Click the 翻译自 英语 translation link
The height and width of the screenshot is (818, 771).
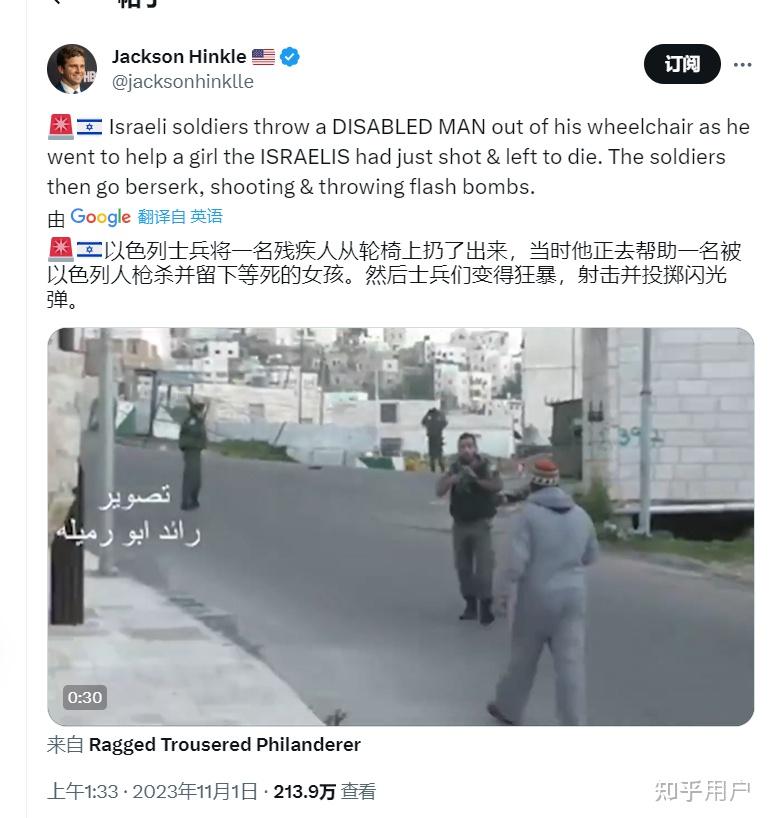[180, 216]
